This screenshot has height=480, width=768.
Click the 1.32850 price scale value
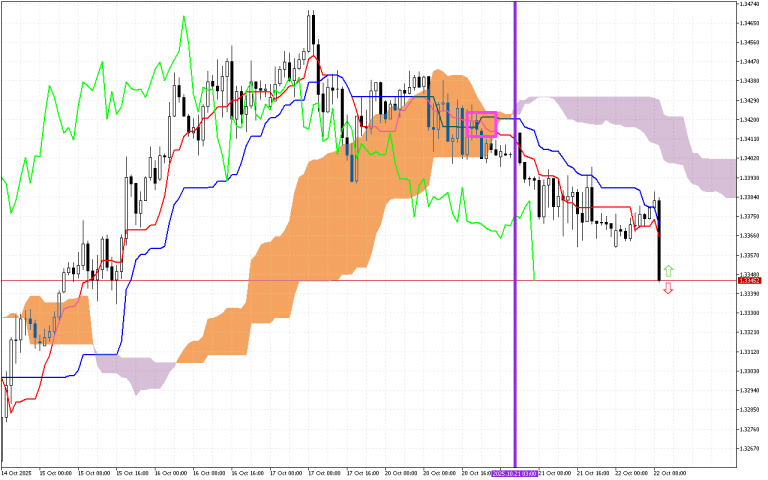[749, 410]
